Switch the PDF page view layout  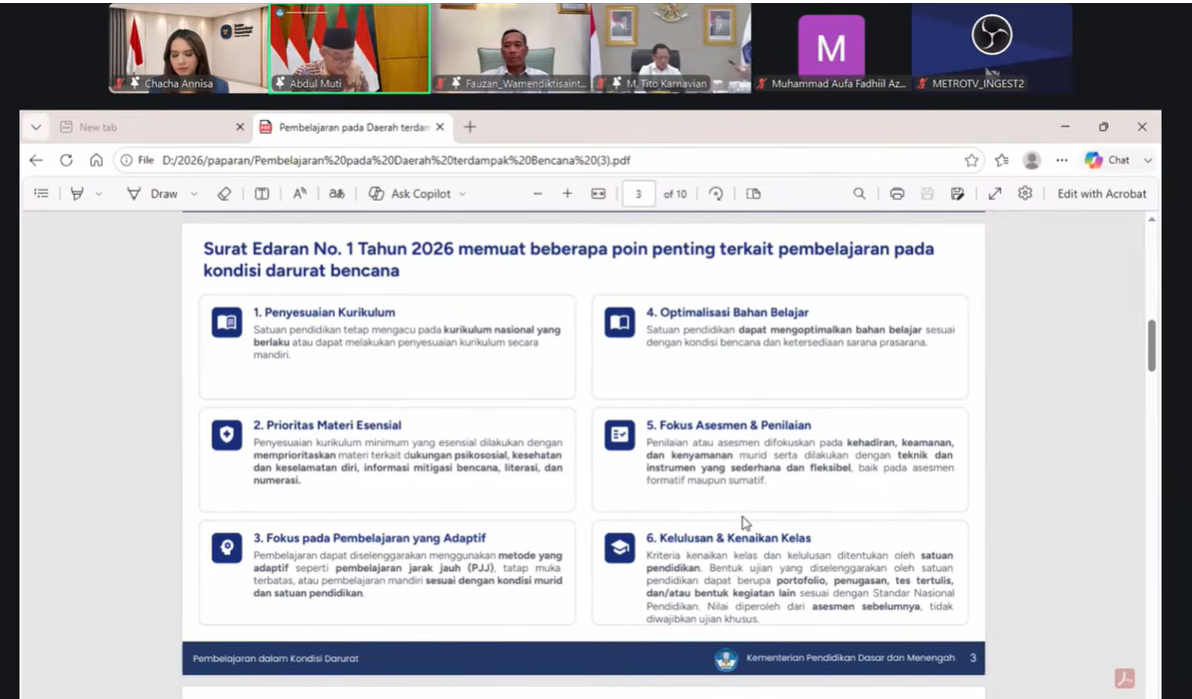pyautogui.click(x=753, y=194)
